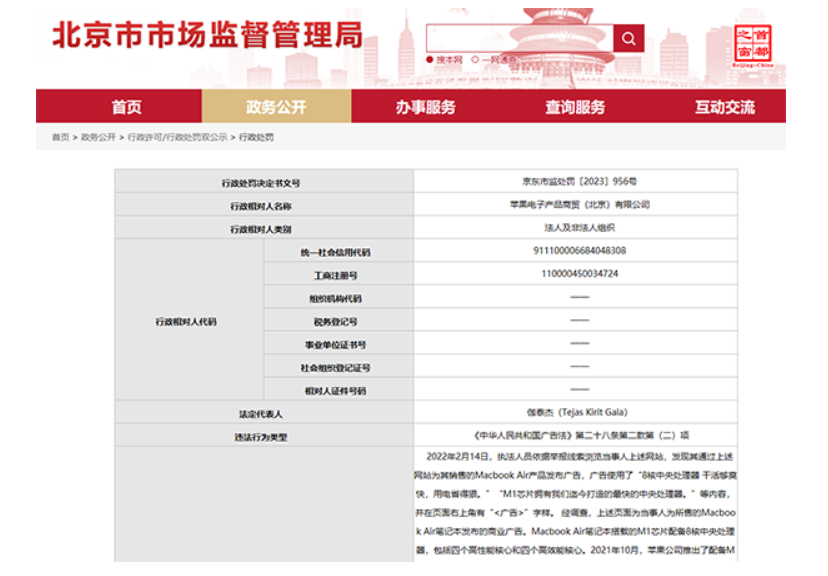This screenshot has height=576, width=828.
Task: Click the 税务登记号 label cell
Action: [338, 320]
